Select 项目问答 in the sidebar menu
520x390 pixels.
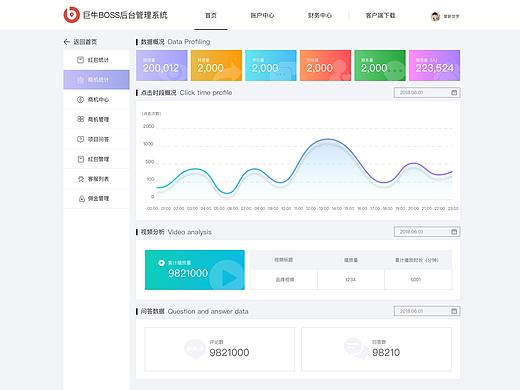[96, 139]
